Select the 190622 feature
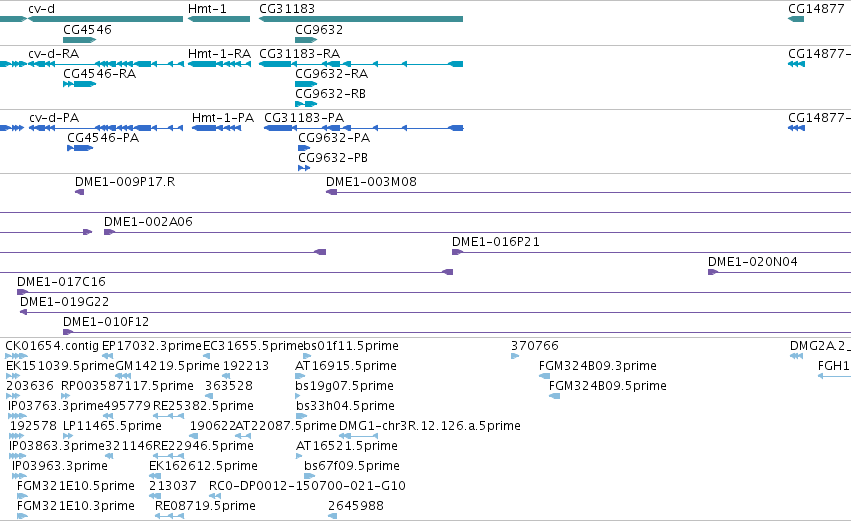 tap(195, 436)
